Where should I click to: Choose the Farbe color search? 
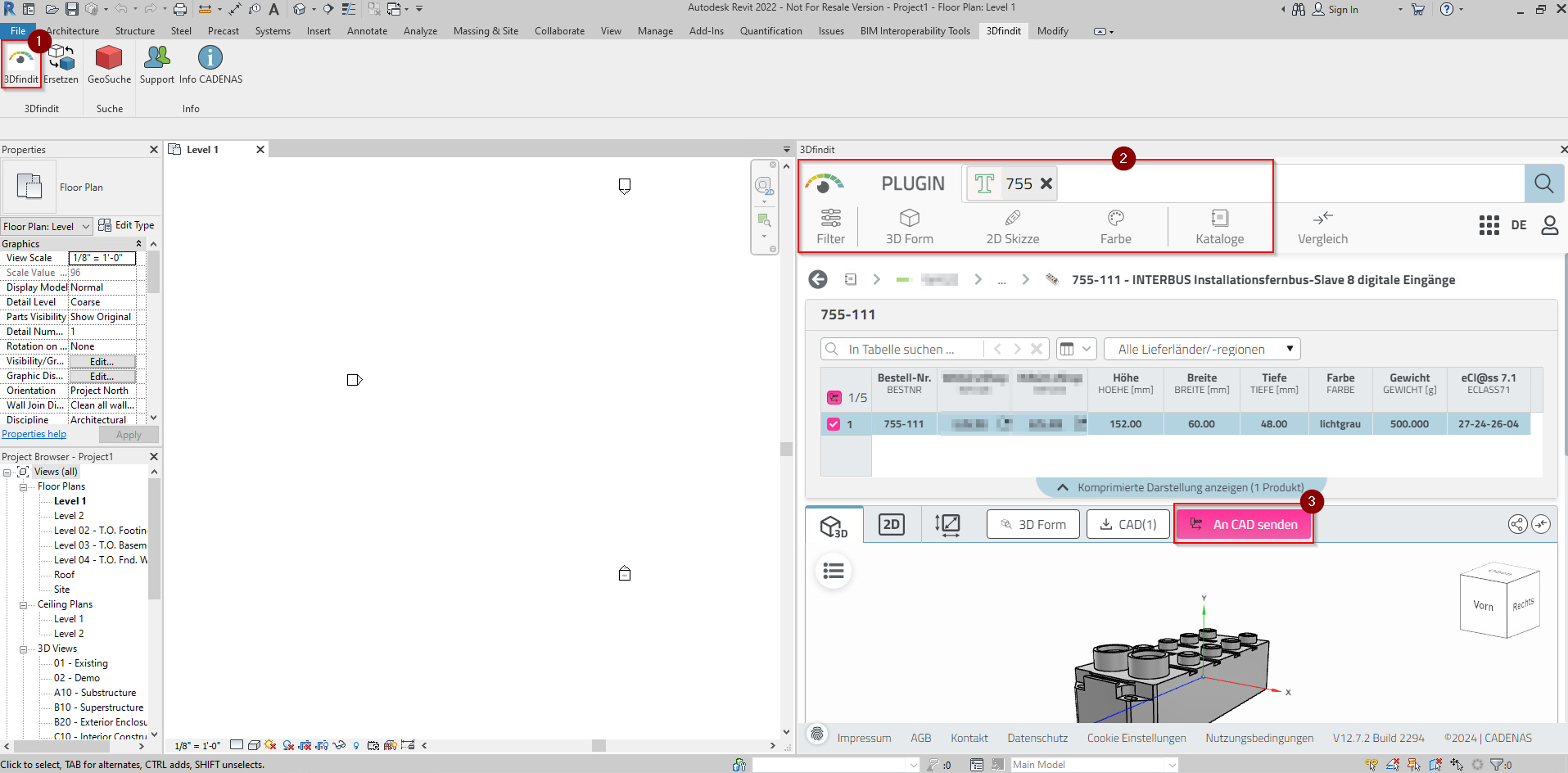(1115, 227)
